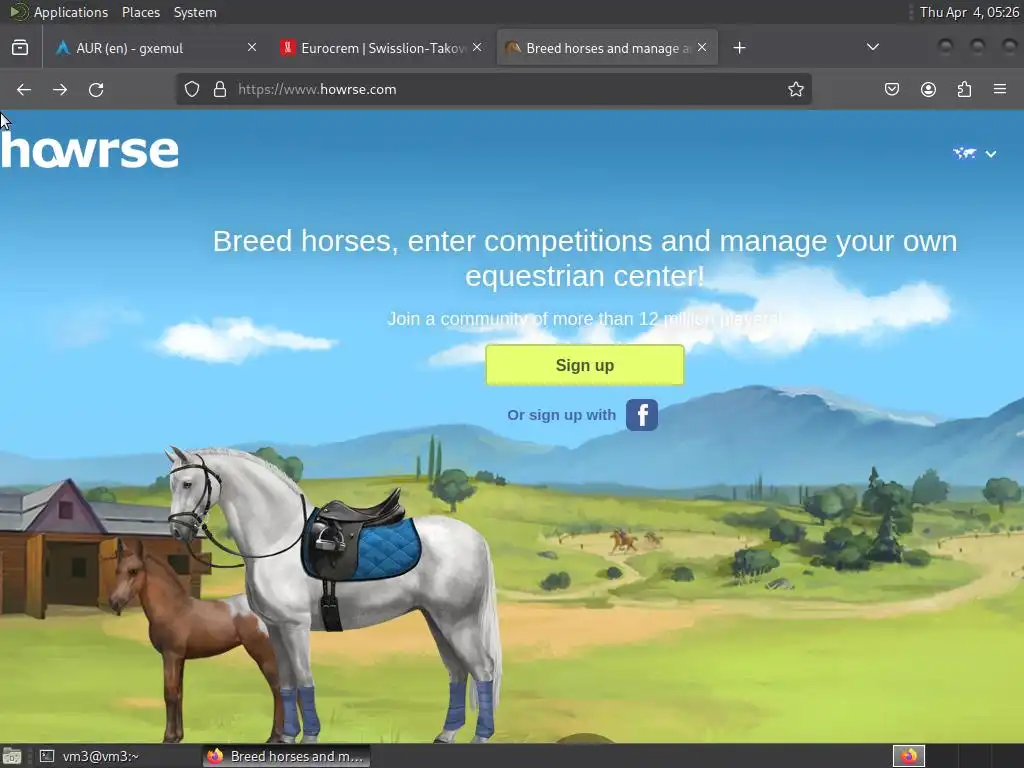Open Firefox hamburger application menu
The width and height of the screenshot is (1024, 768).
[1000, 89]
